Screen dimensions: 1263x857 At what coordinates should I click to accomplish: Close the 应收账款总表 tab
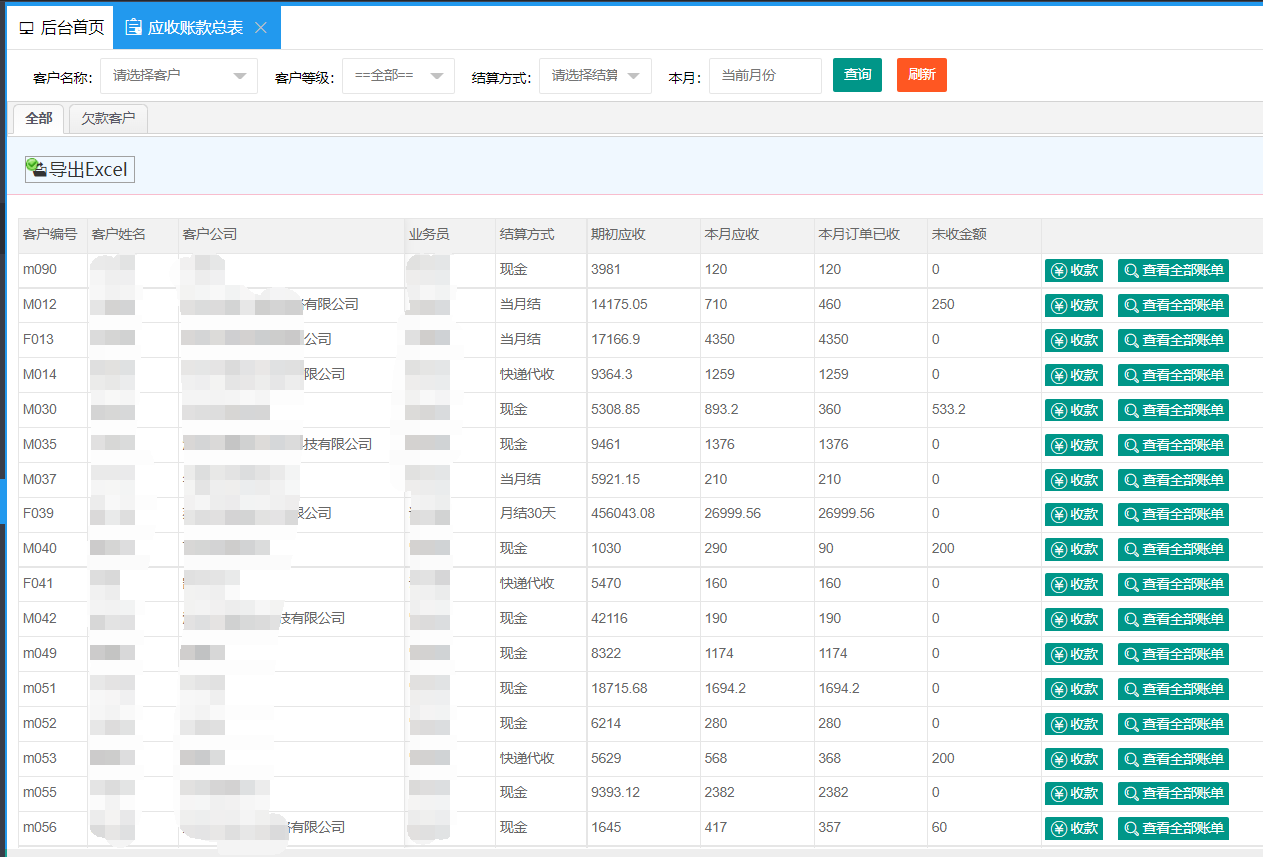(261, 28)
